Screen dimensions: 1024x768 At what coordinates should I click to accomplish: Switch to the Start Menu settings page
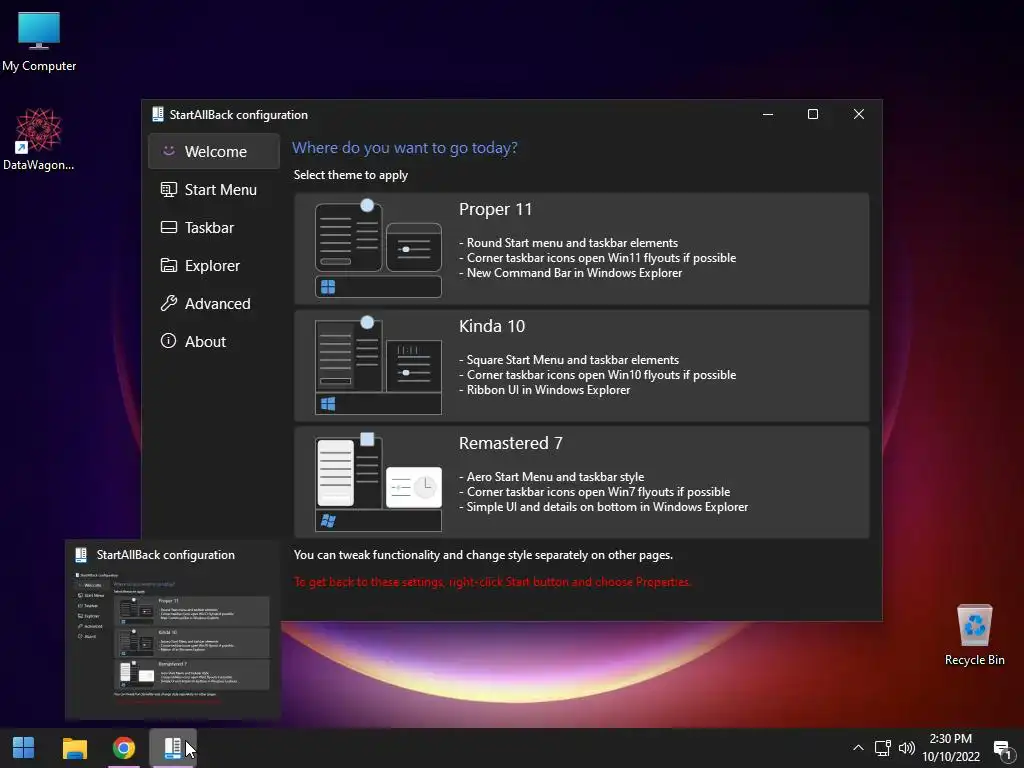click(214, 189)
